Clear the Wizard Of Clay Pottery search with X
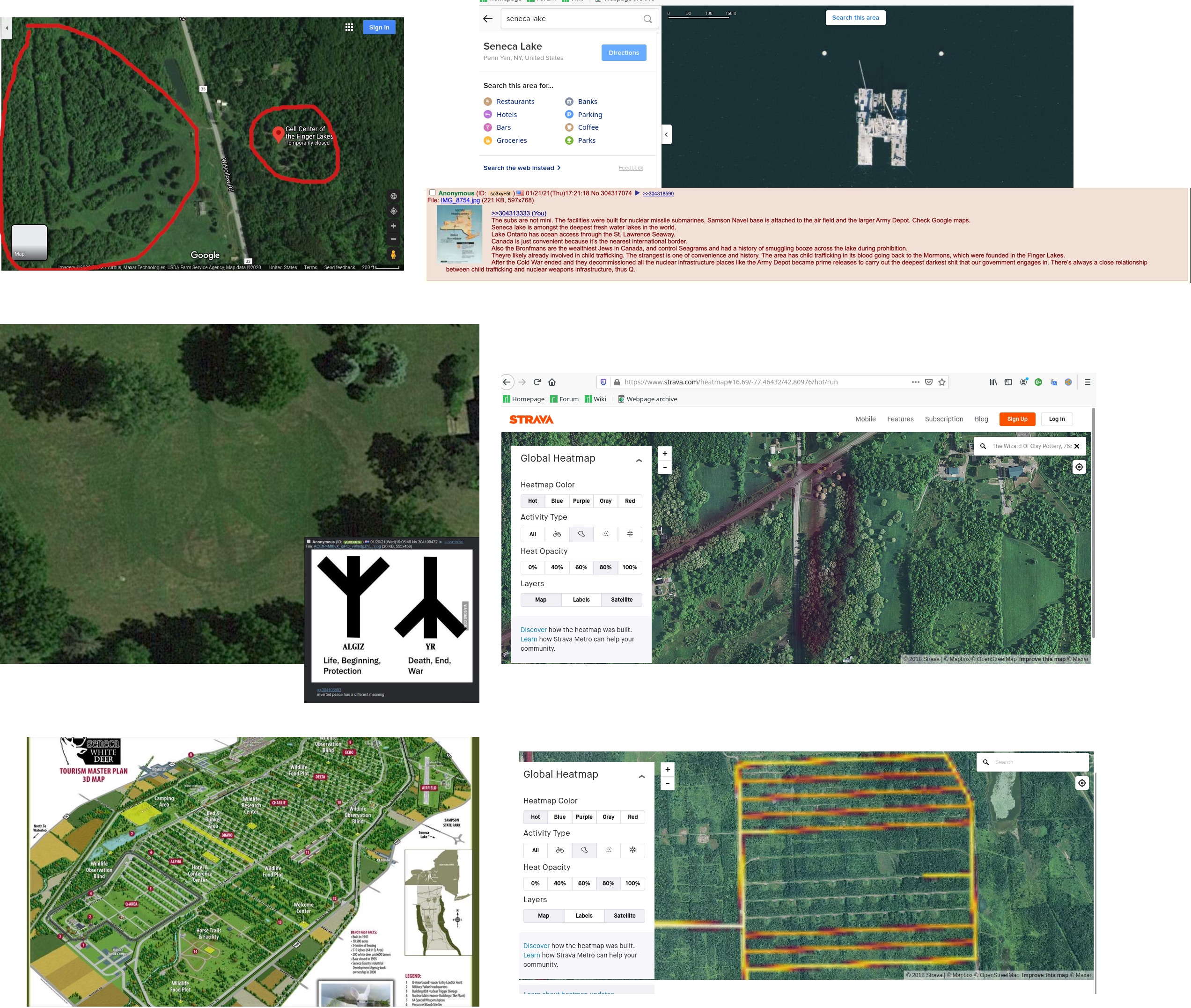The width and height of the screenshot is (1191, 1008). coord(1077,446)
